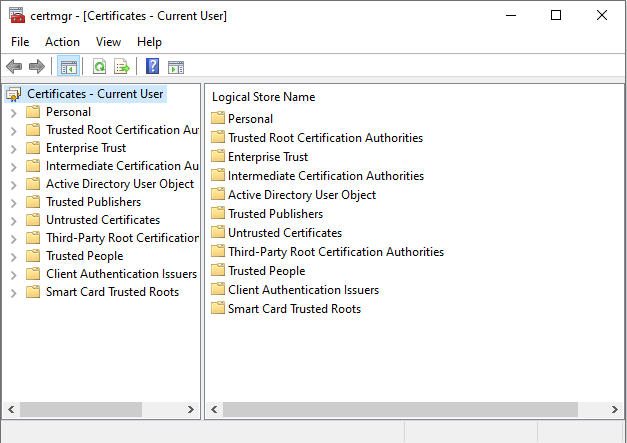The image size is (627, 443).
Task: Select Intermediate Certification Authorities in right pane
Action: pos(326,176)
